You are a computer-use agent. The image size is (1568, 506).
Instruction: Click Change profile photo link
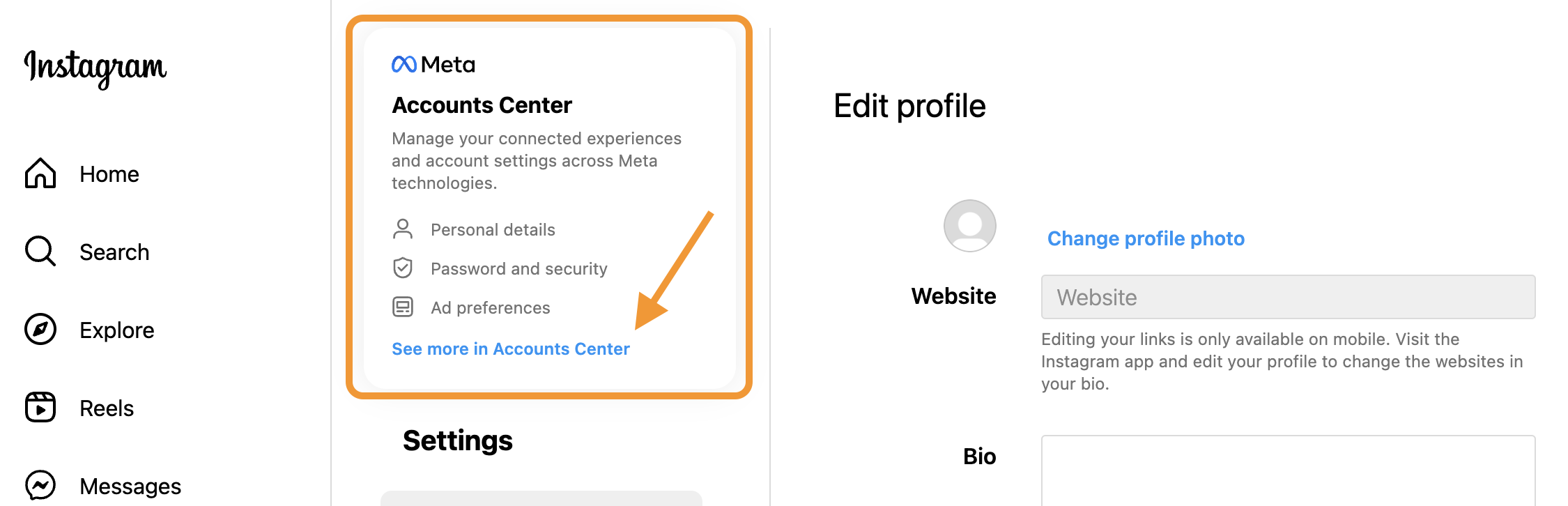point(1146,239)
